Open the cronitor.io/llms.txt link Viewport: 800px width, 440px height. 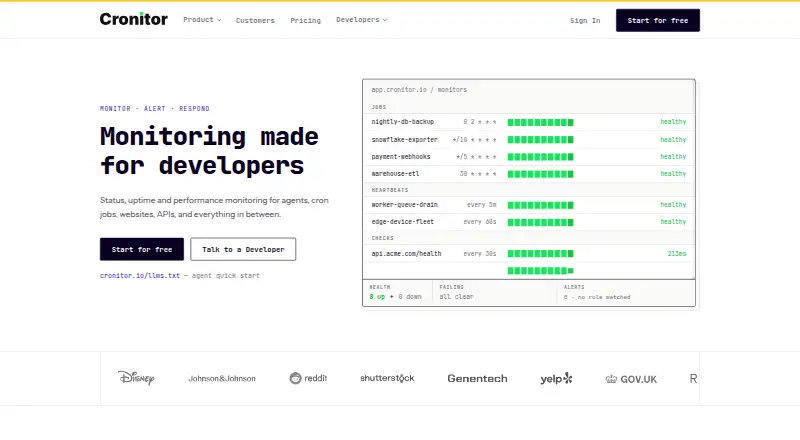pos(140,276)
